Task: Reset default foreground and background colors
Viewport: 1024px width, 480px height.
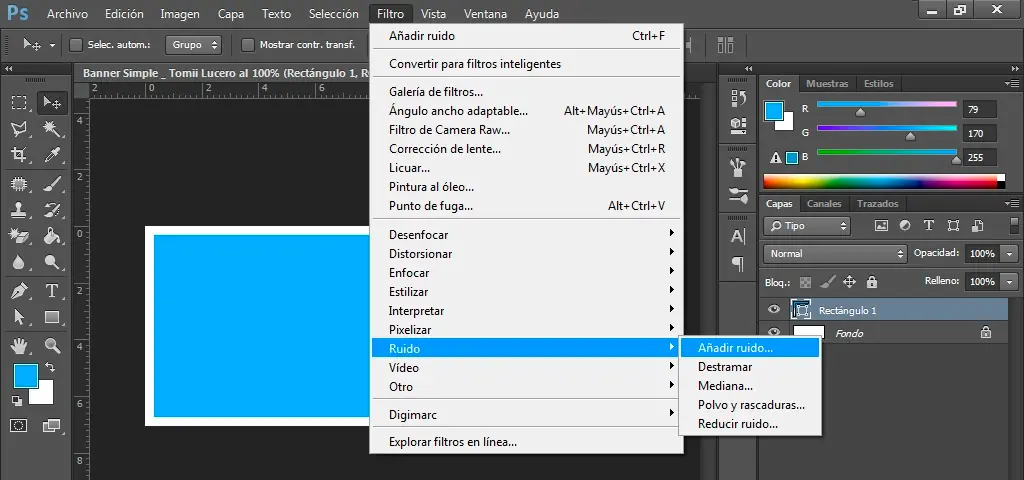Action: pyautogui.click(x=16, y=400)
